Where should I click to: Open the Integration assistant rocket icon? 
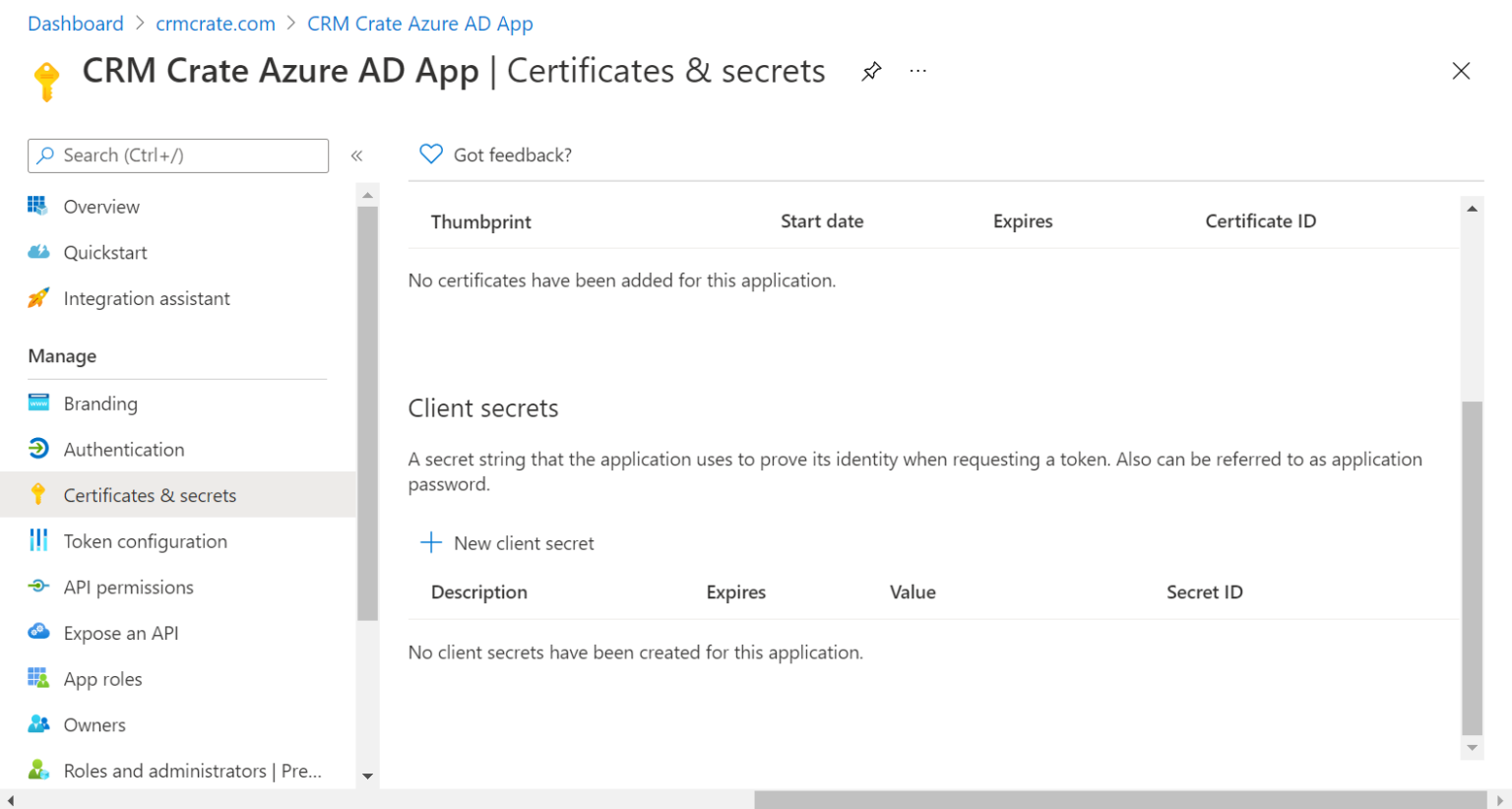(37, 298)
